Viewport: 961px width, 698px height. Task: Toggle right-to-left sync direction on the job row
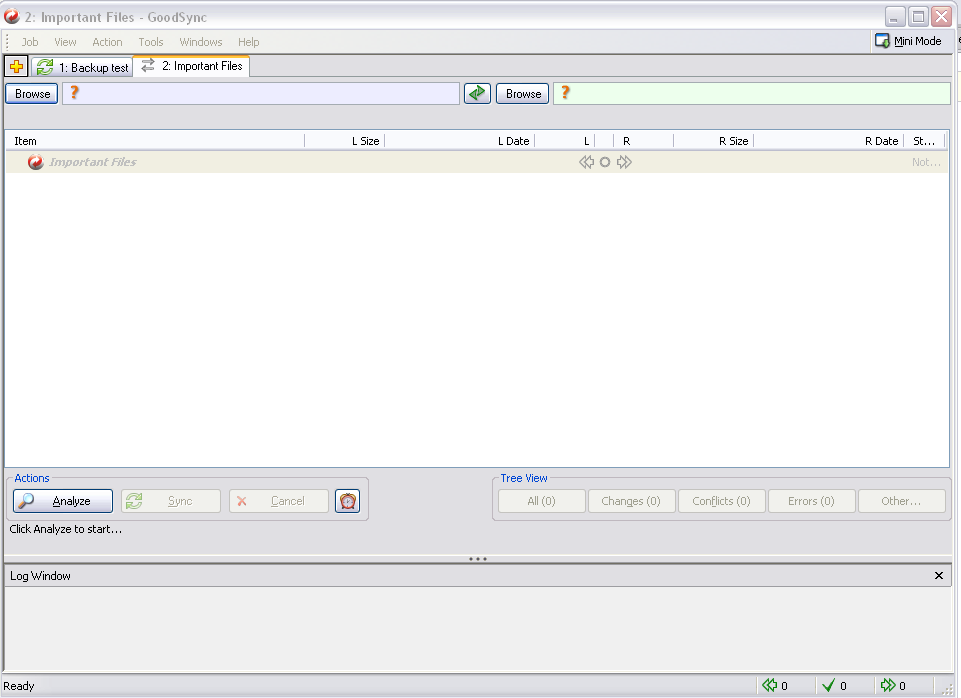586,161
